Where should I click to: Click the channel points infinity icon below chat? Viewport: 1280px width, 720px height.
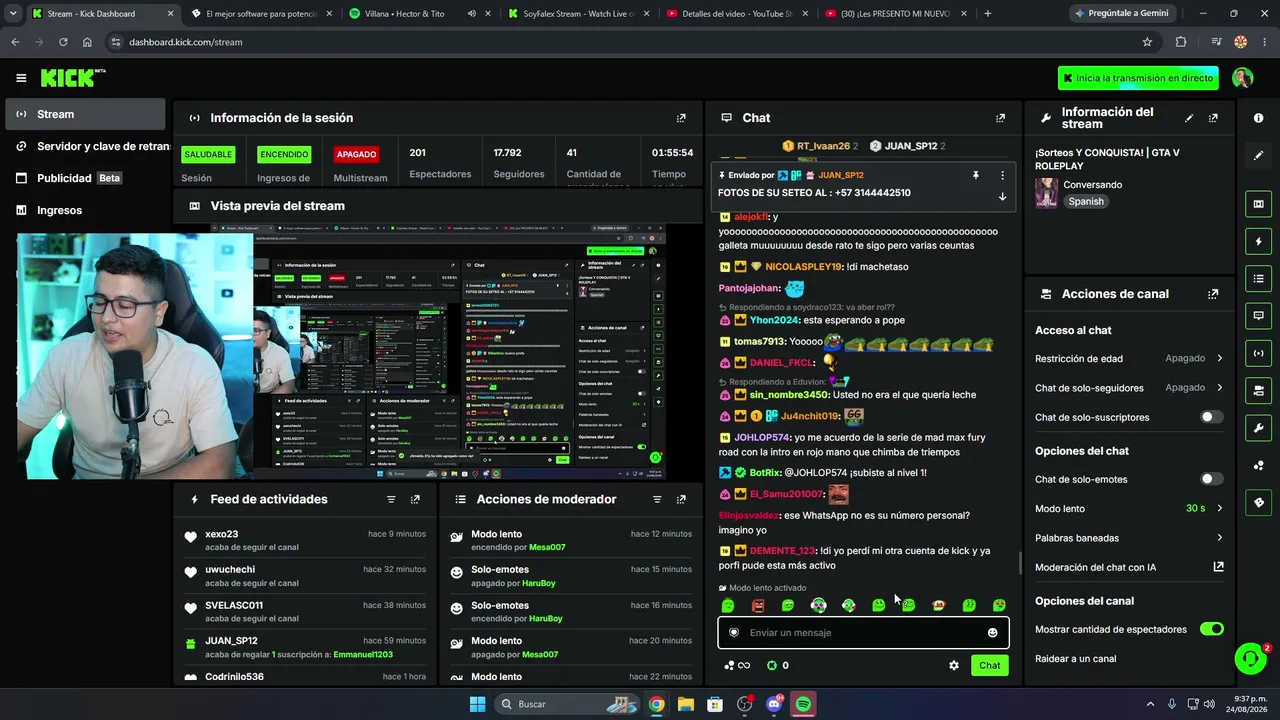pyautogui.click(x=738, y=665)
